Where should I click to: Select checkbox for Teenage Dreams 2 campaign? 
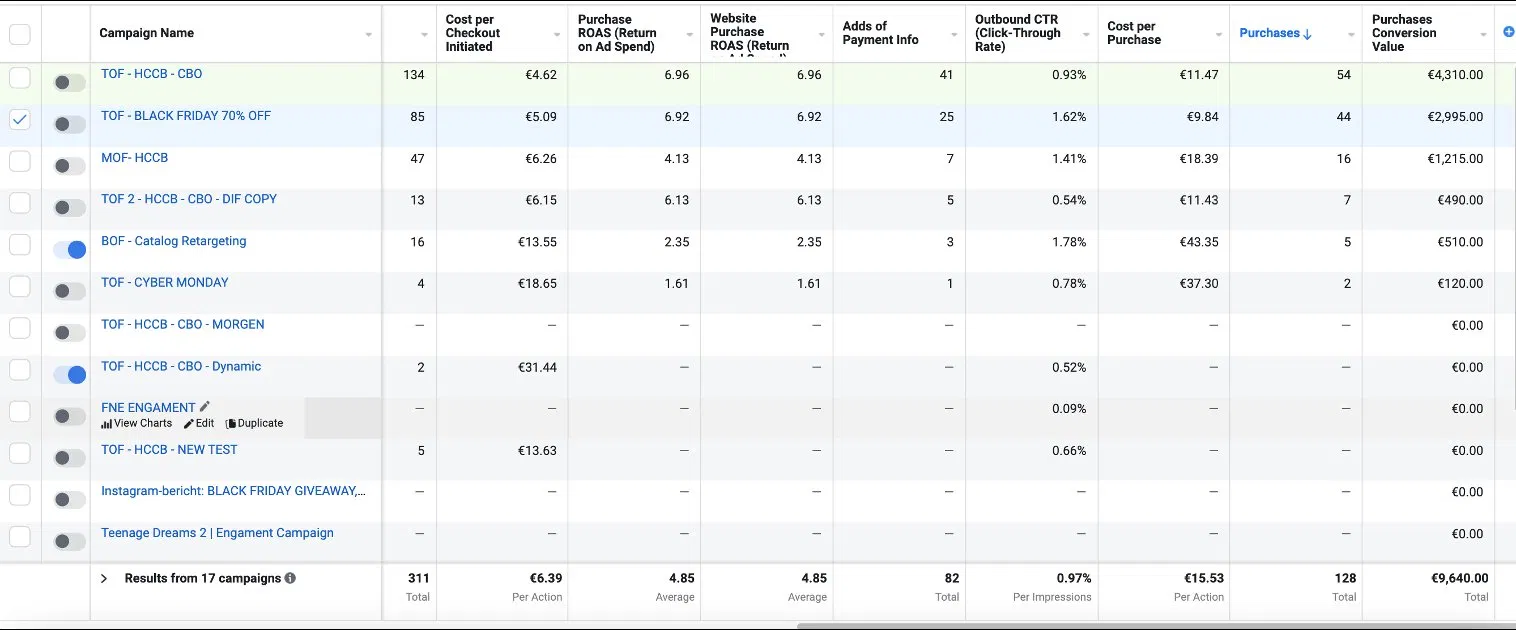click(x=20, y=536)
